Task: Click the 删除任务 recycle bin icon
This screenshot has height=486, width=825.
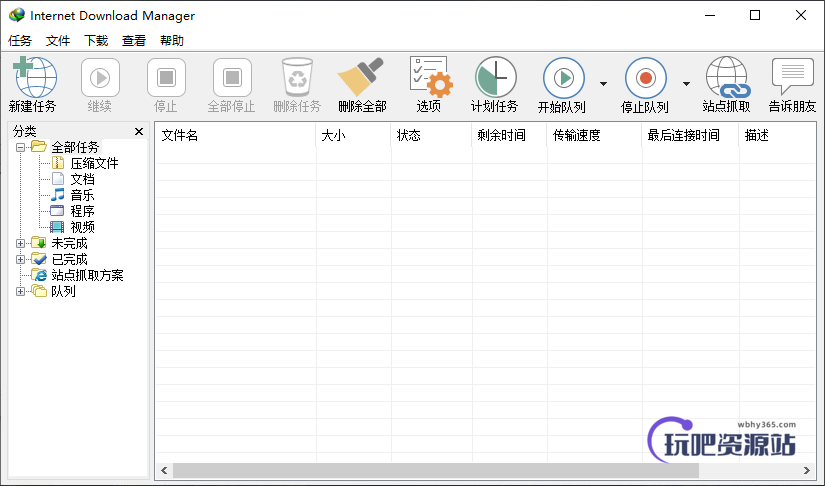Action: [297, 78]
